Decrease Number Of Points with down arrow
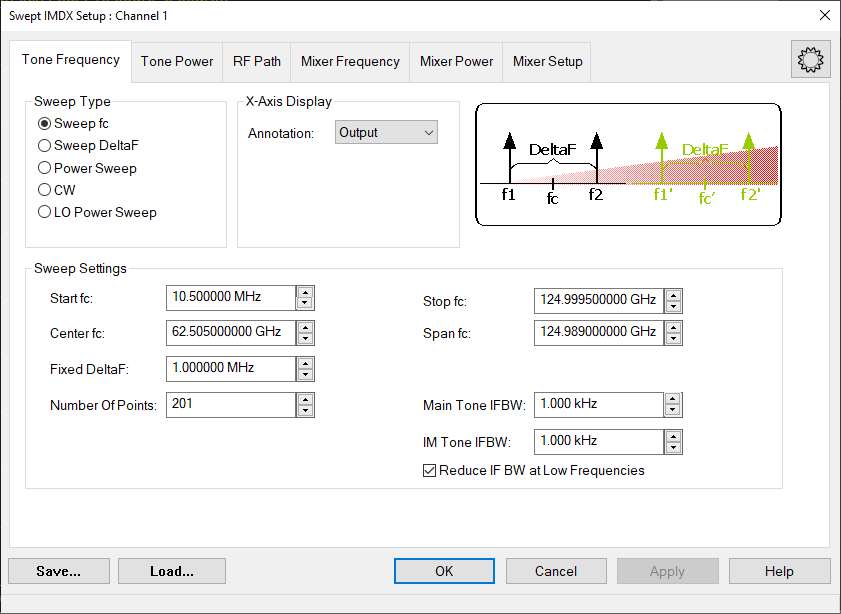The image size is (841, 614). click(x=305, y=410)
